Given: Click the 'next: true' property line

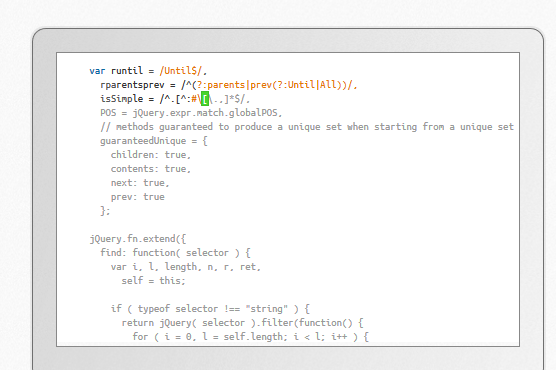Looking at the screenshot, I should point(140,183).
